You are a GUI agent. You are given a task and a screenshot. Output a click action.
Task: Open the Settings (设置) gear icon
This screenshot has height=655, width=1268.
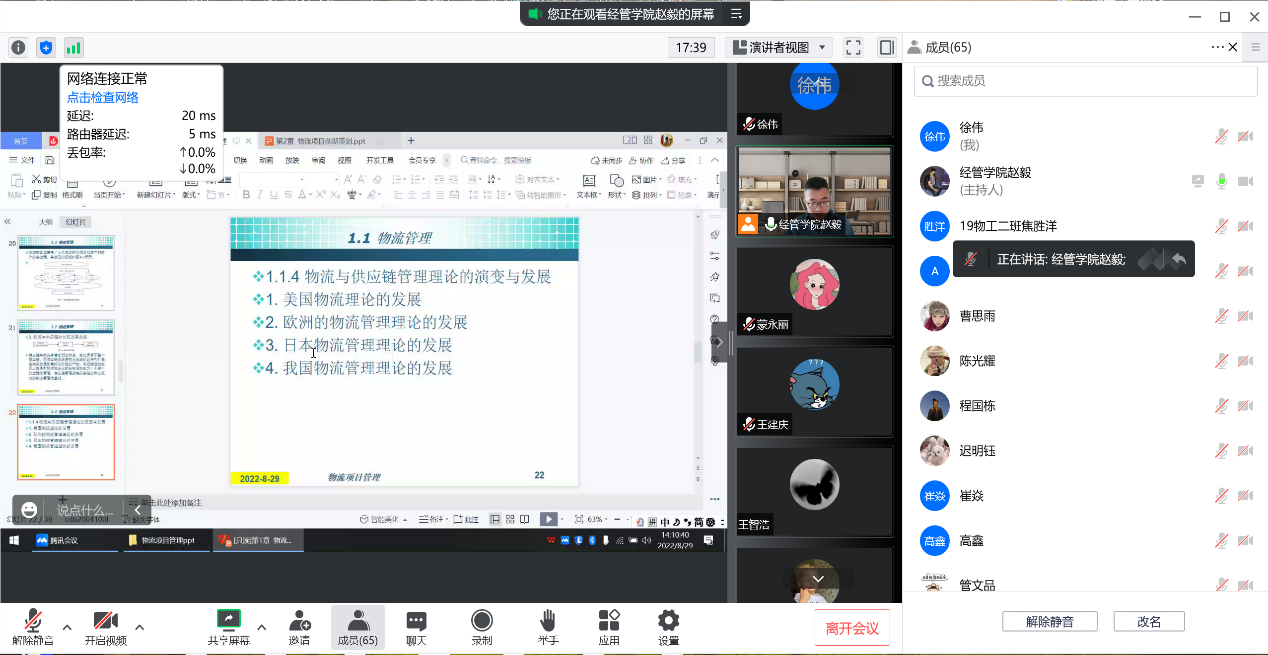click(x=669, y=627)
